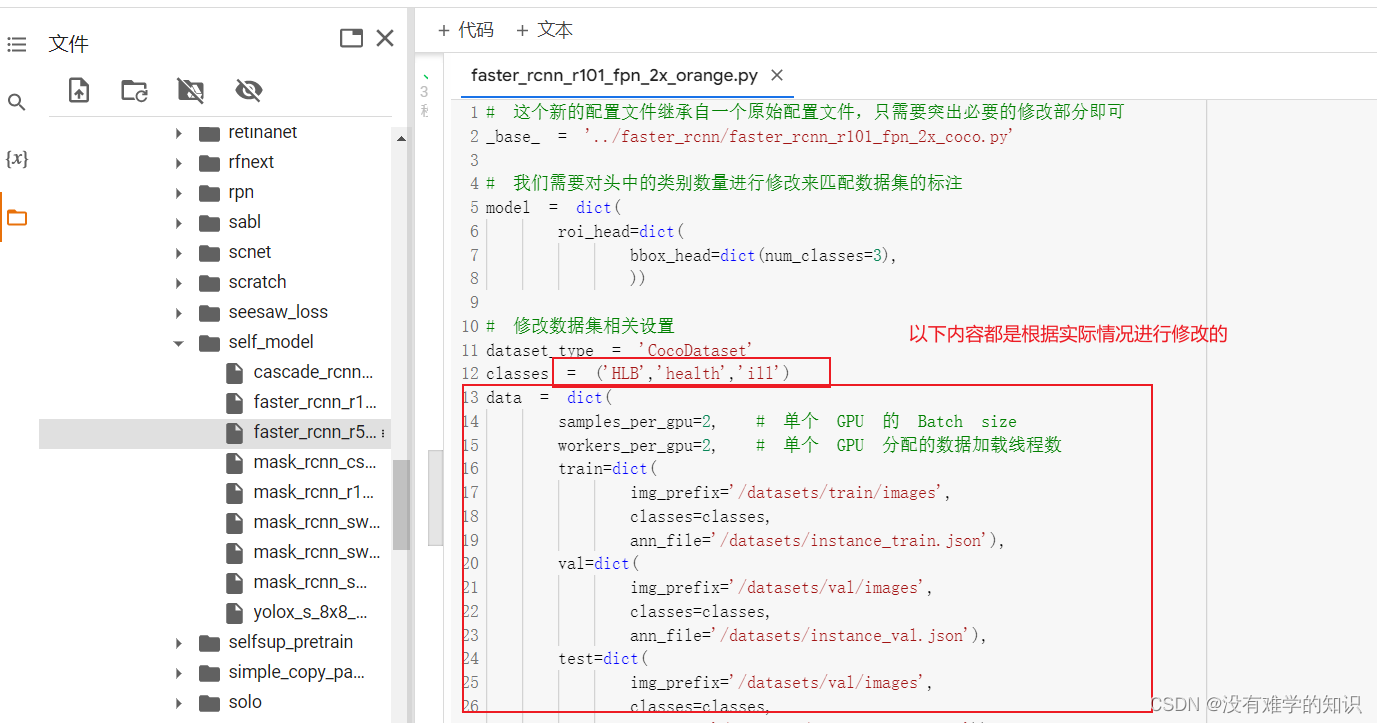This screenshot has height=723, width=1377.
Task: Select the seesaw_loss folder name
Action: coord(278,312)
